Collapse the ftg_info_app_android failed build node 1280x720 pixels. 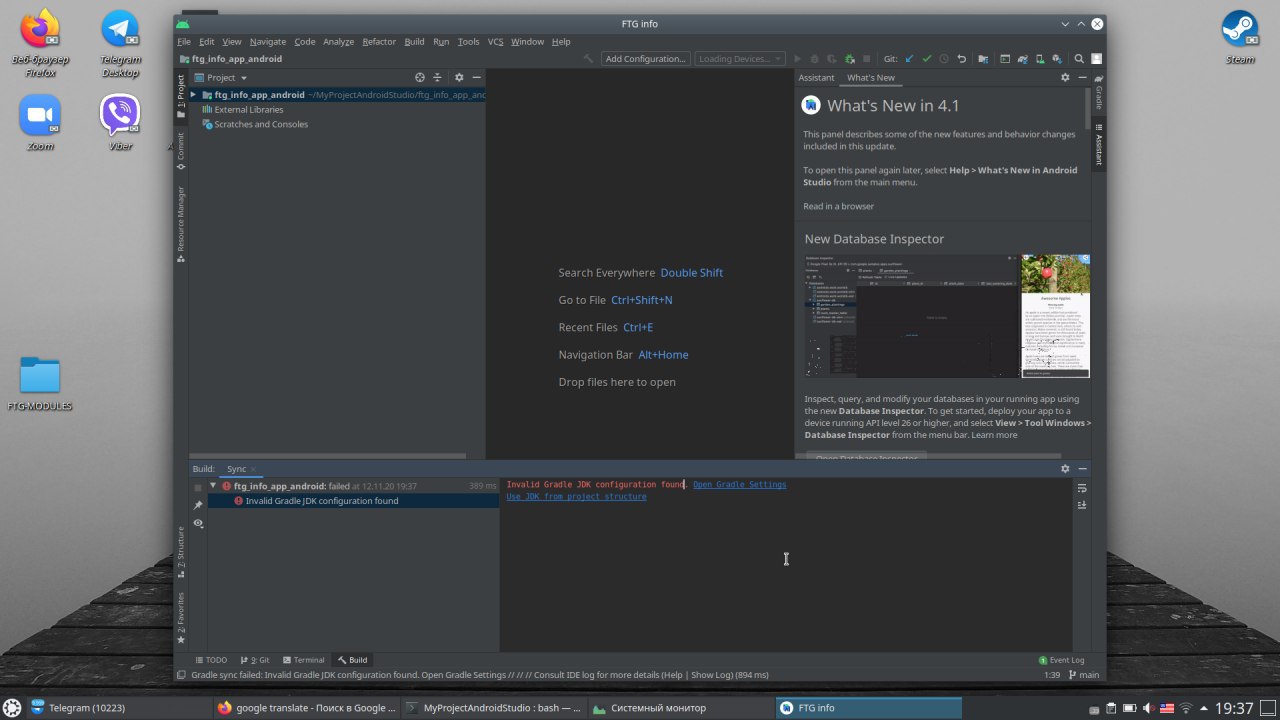(x=213, y=486)
